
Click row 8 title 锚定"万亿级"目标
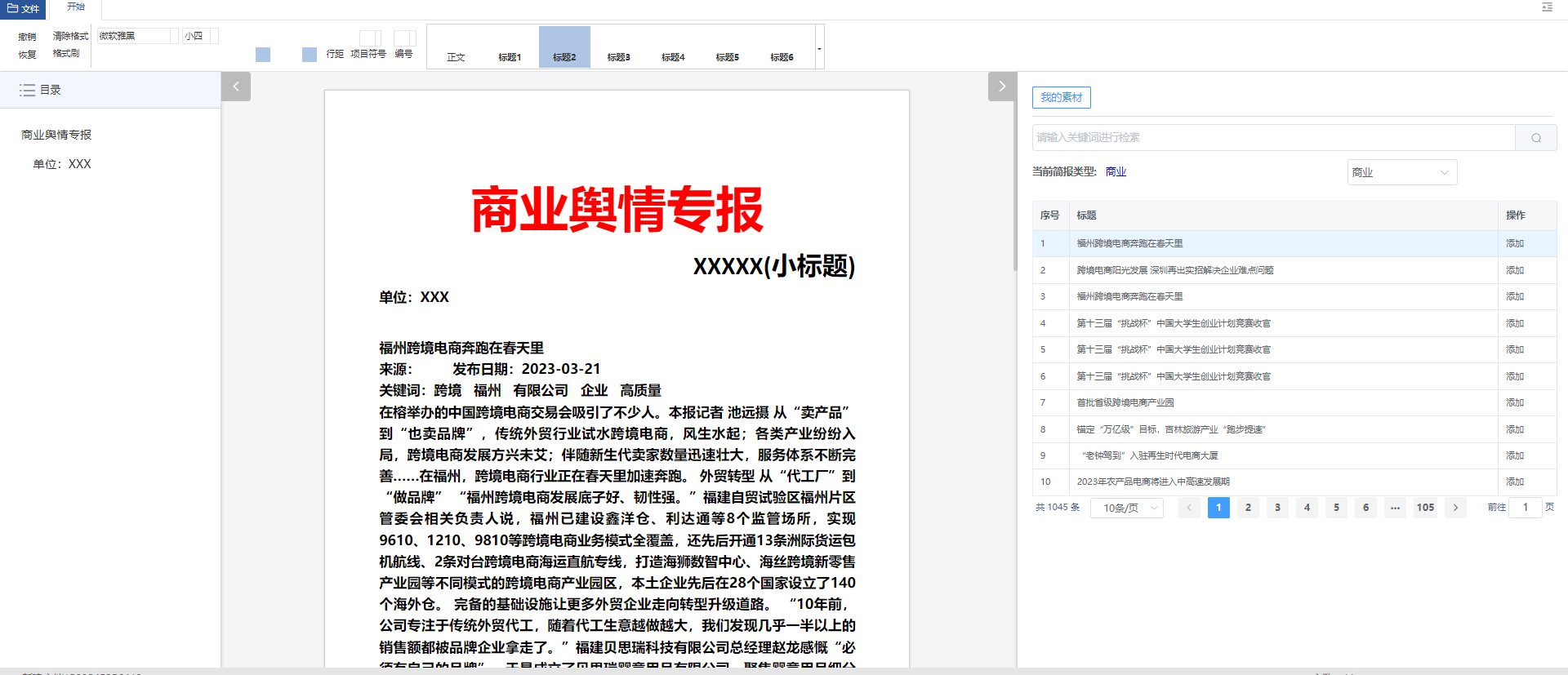[x=1170, y=429]
